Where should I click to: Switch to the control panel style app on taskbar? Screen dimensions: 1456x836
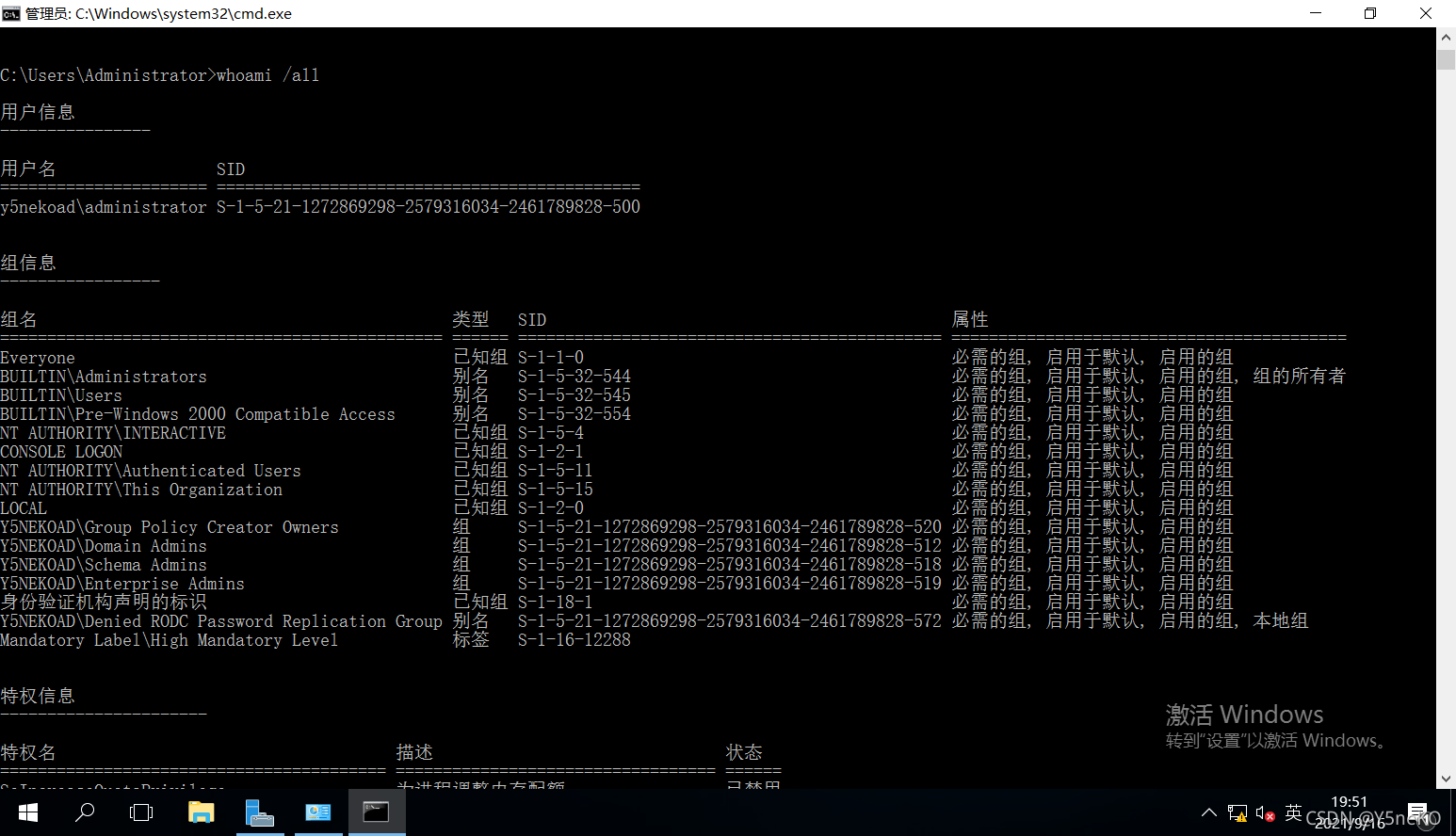tap(318, 812)
